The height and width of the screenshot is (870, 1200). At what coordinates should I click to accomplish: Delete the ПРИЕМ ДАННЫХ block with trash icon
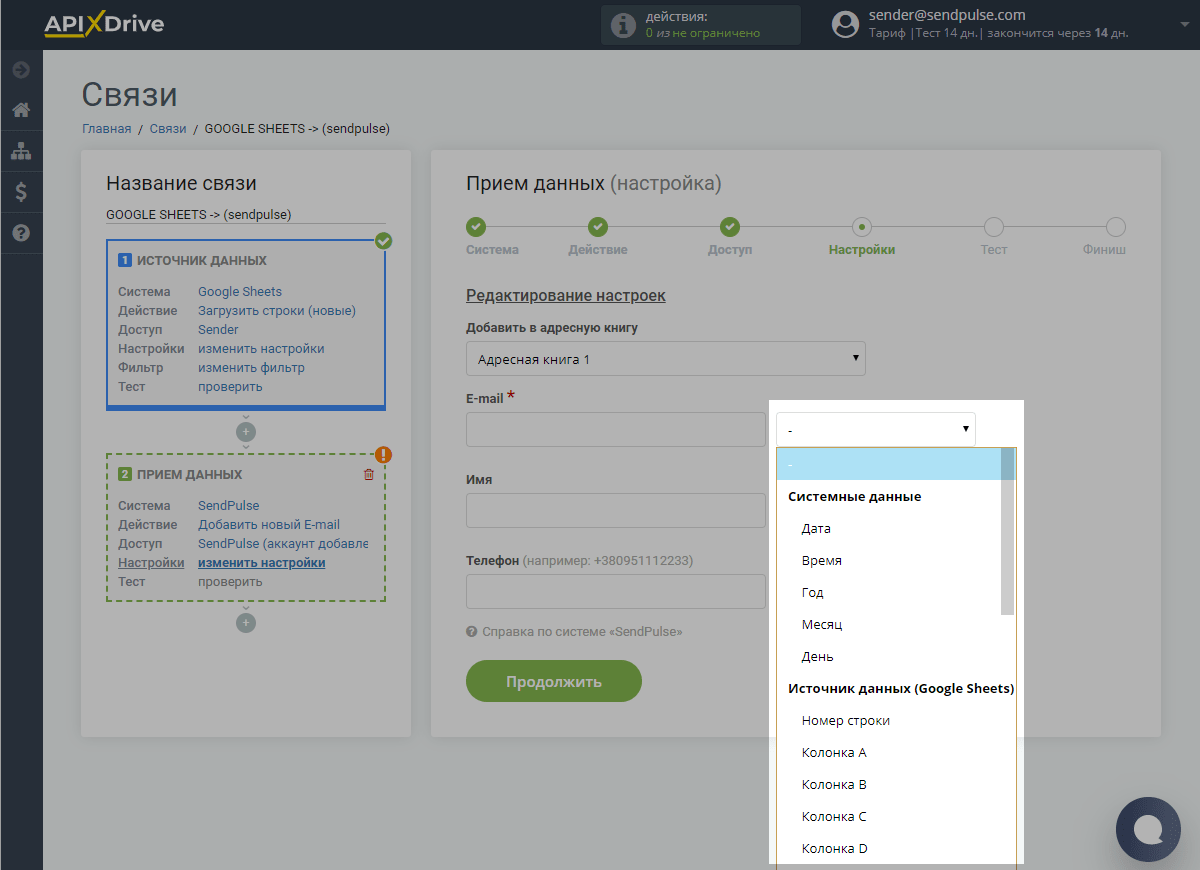pyautogui.click(x=369, y=475)
